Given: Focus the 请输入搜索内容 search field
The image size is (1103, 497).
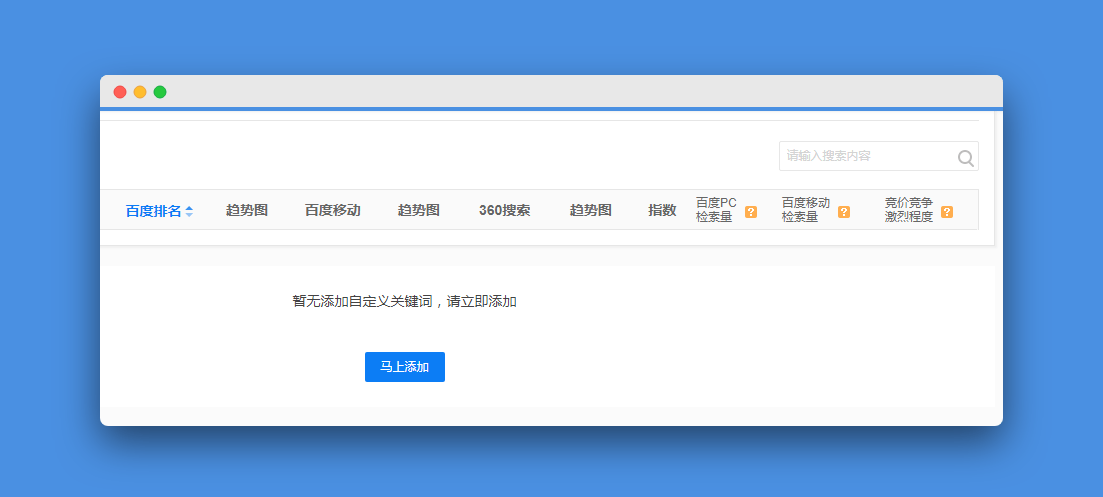Looking at the screenshot, I should pos(879,156).
